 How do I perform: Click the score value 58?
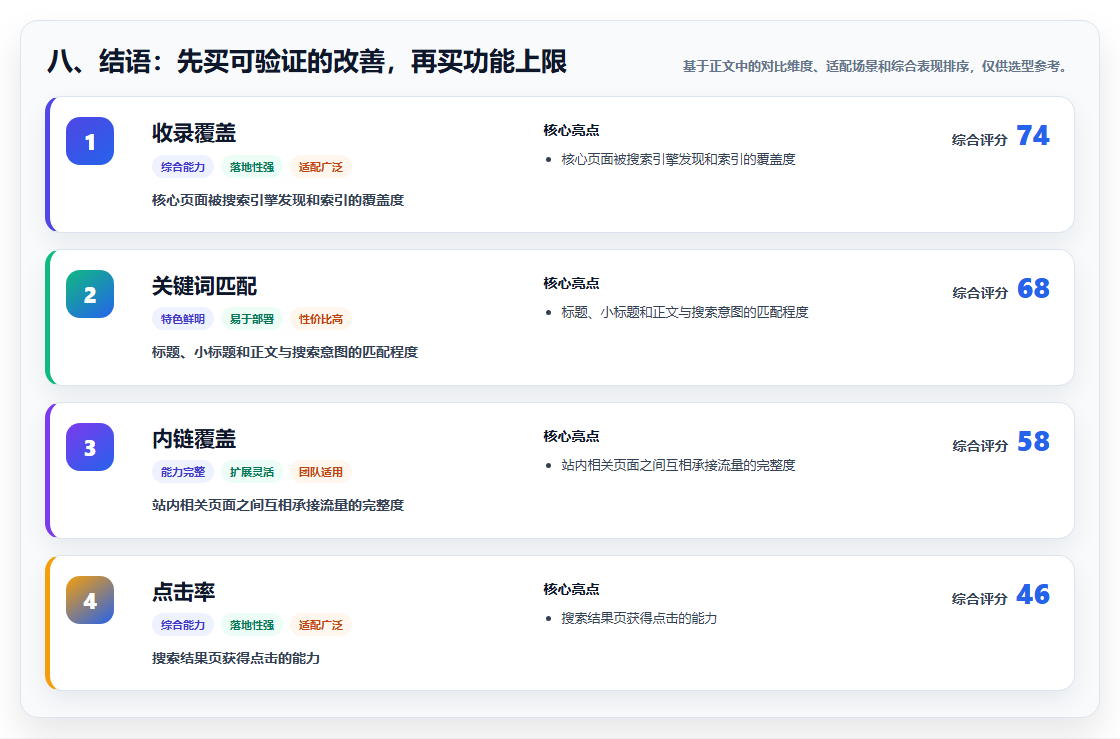coord(1033,441)
